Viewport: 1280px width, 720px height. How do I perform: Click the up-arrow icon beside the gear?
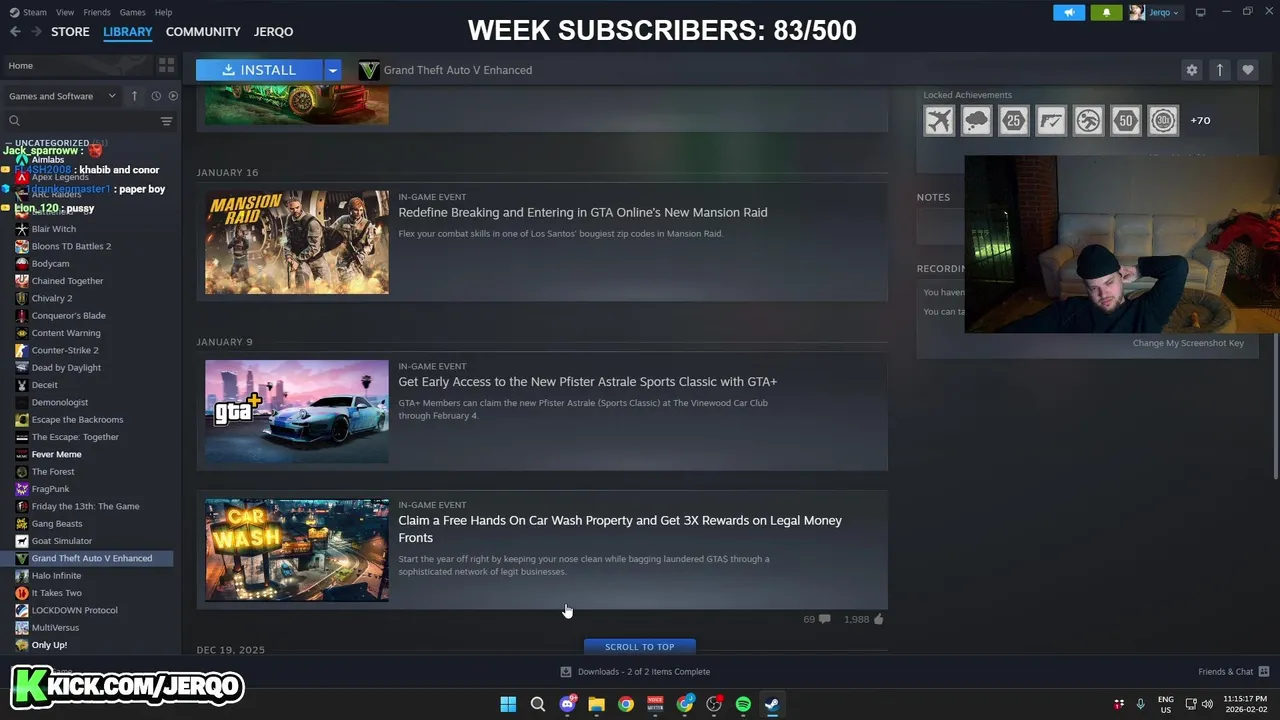coord(1219,70)
